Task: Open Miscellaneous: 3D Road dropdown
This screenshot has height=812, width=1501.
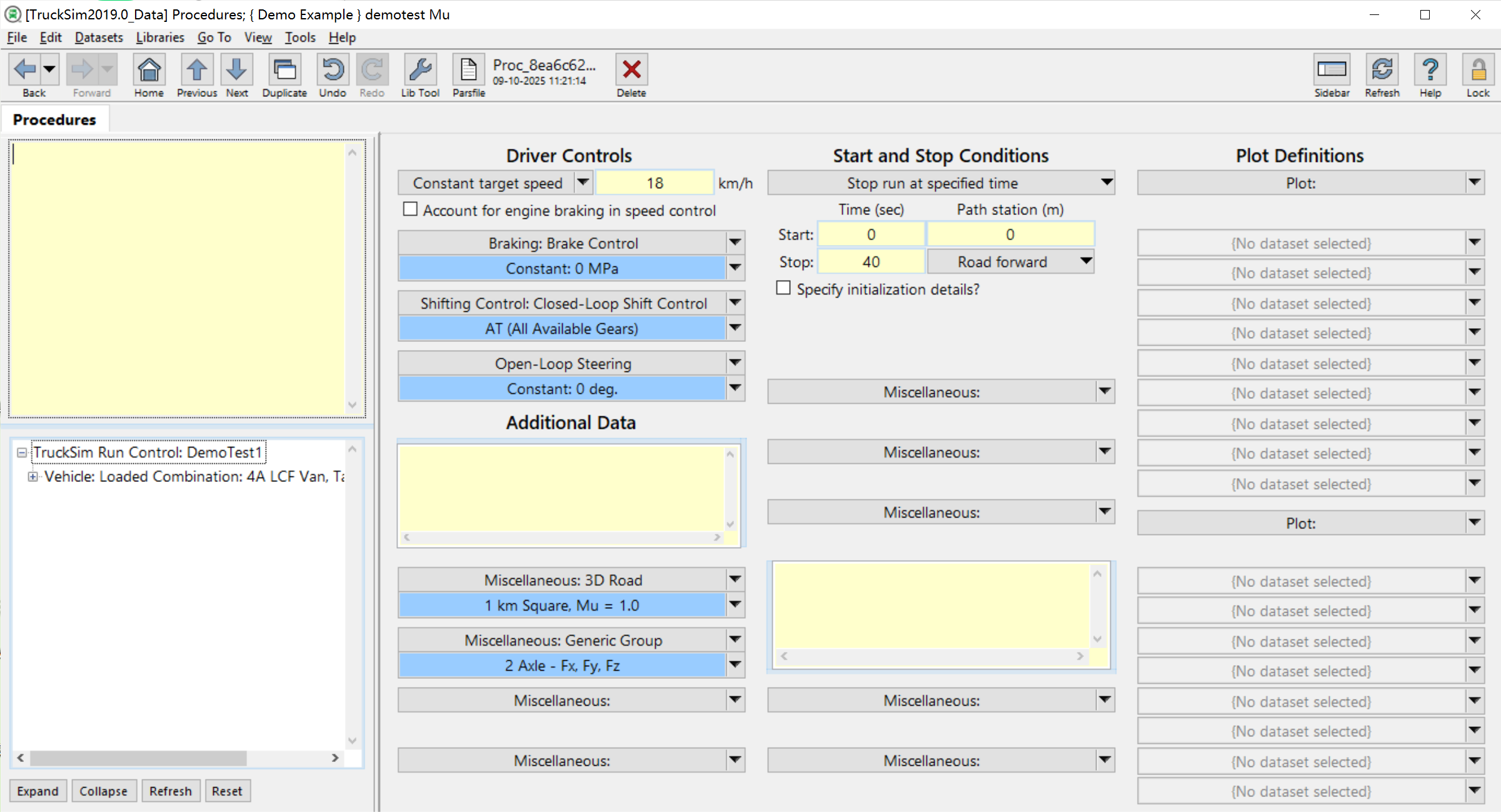Action: pos(735,579)
